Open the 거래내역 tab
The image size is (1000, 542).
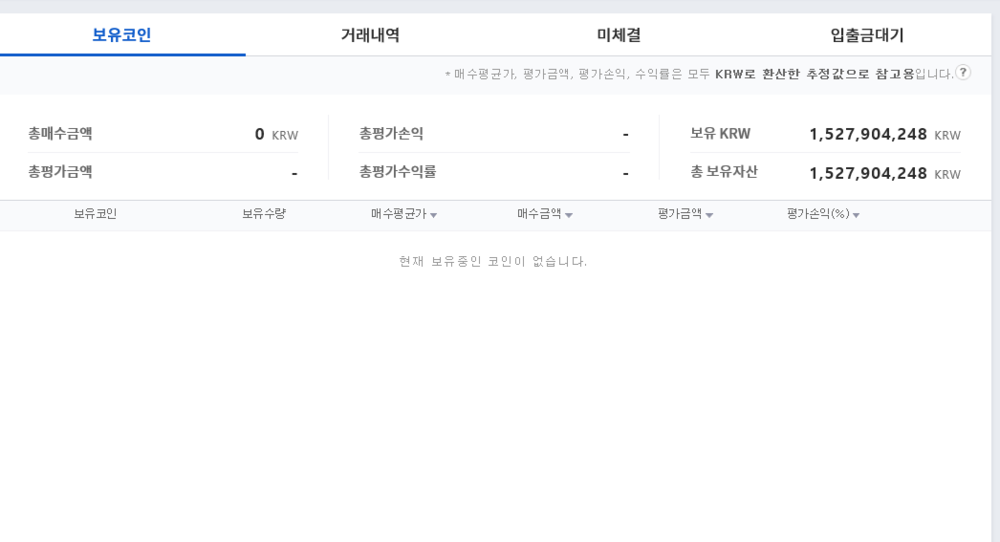(370, 36)
